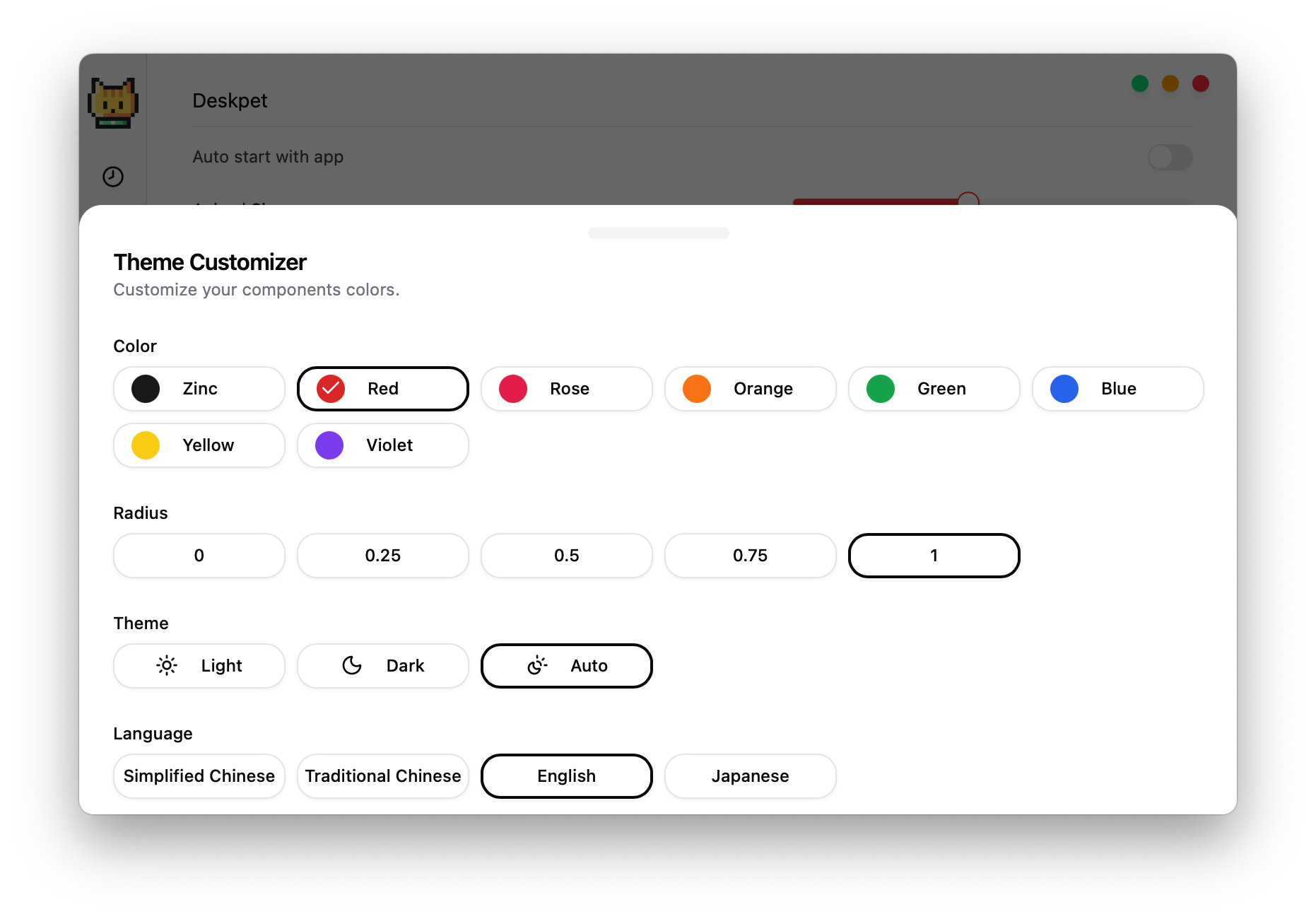Set radius to 0.25
Viewport: 1316px width, 919px height.
point(383,556)
